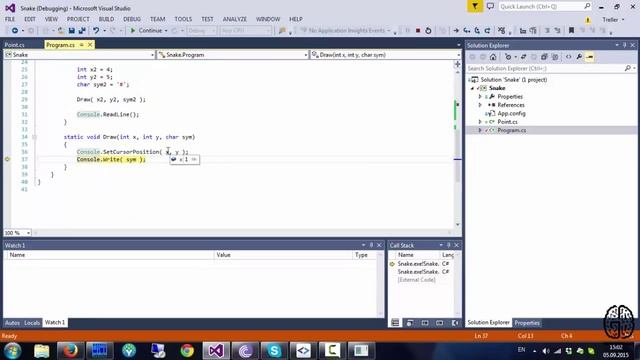Click the Restart debugging icon
640x360 pixels.
tap(428, 31)
